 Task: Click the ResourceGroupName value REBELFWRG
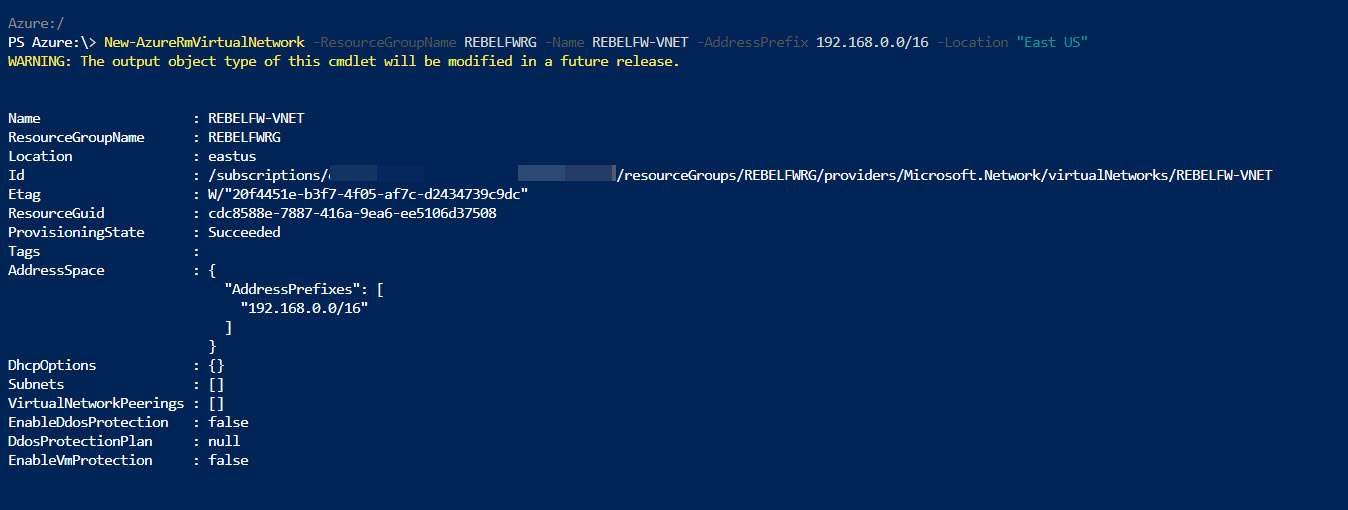(244, 137)
